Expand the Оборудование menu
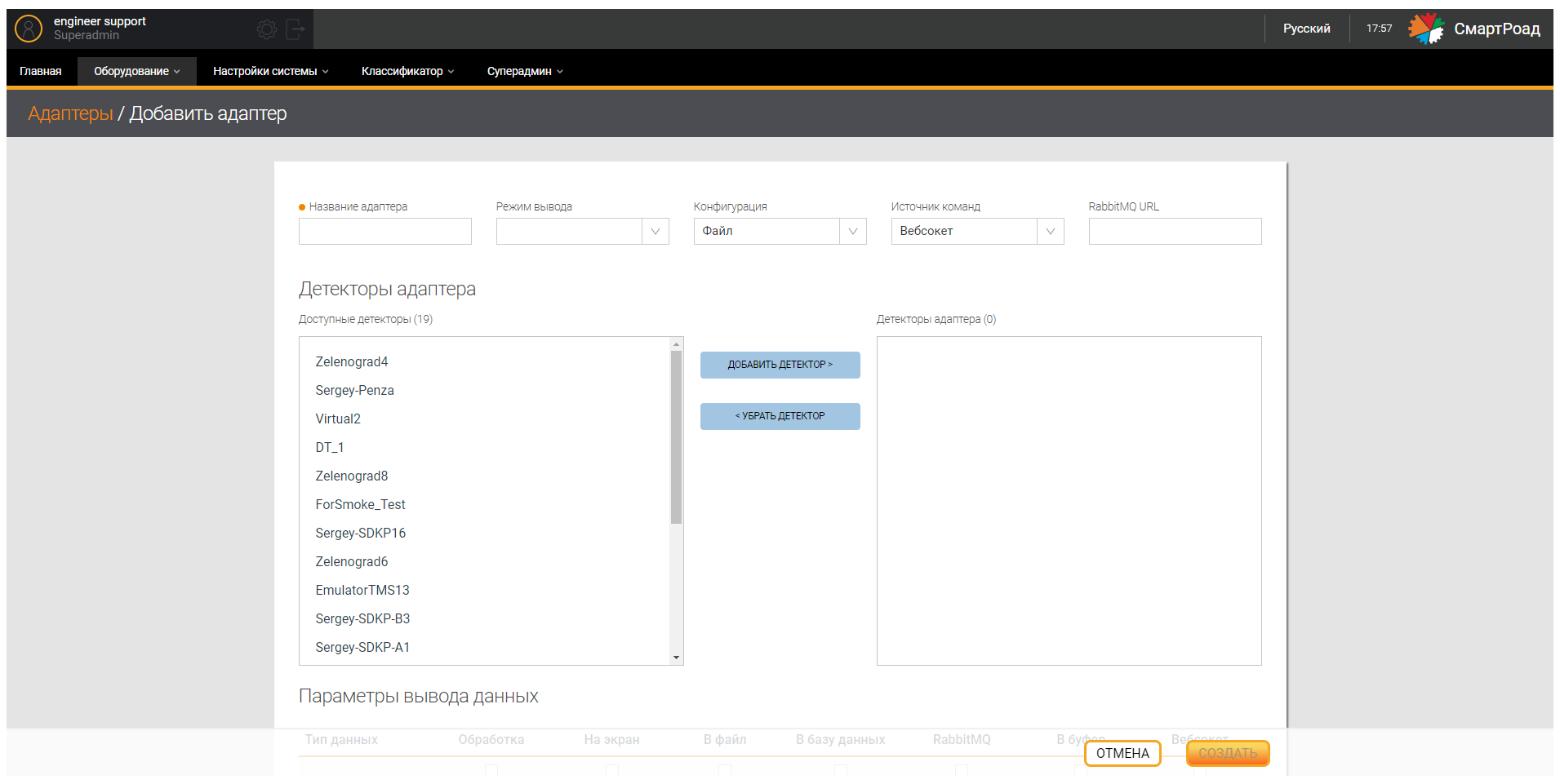This screenshot has height=784, width=1560. click(137, 71)
